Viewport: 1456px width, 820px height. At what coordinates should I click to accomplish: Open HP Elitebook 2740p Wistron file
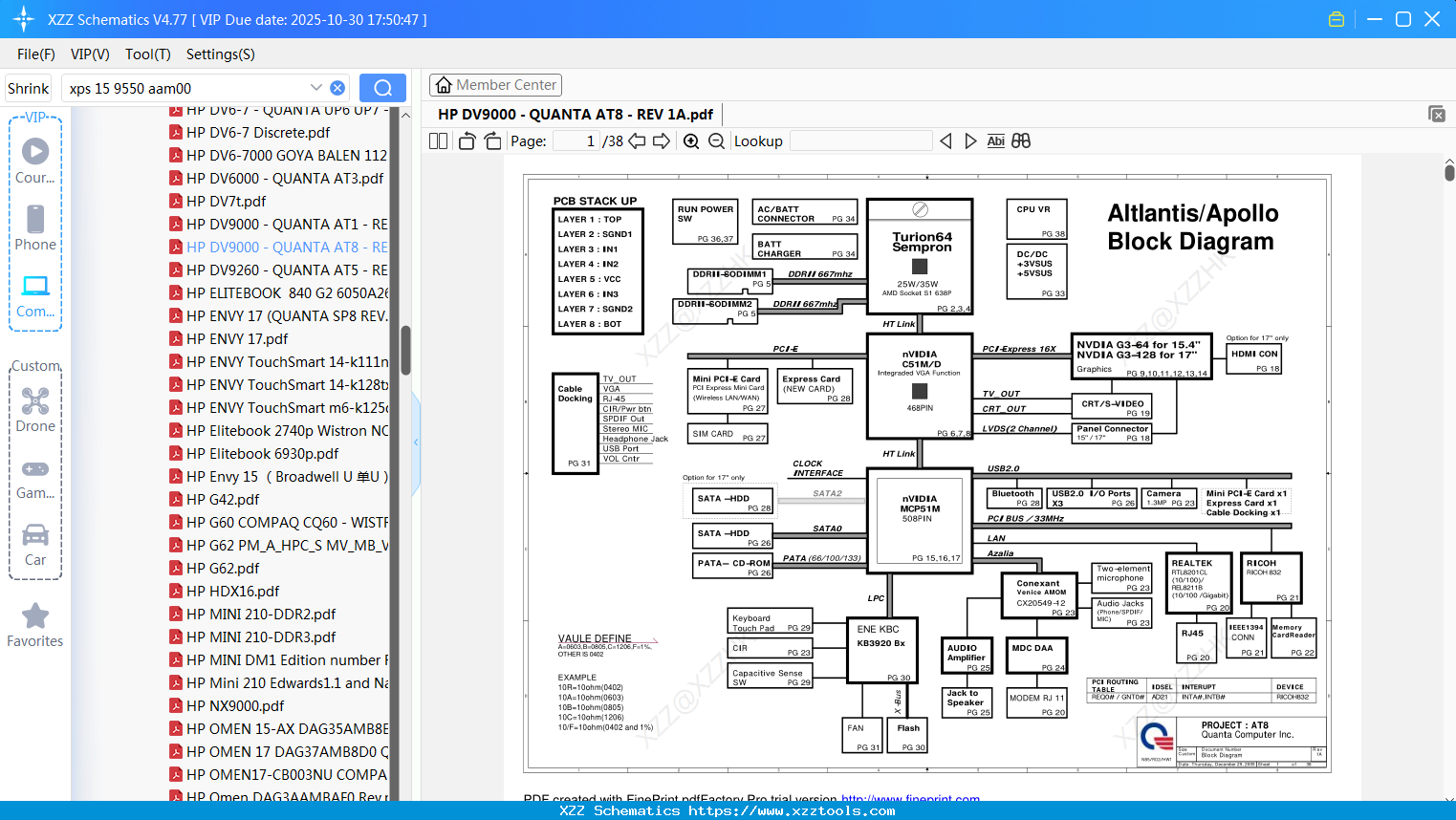tap(278, 431)
